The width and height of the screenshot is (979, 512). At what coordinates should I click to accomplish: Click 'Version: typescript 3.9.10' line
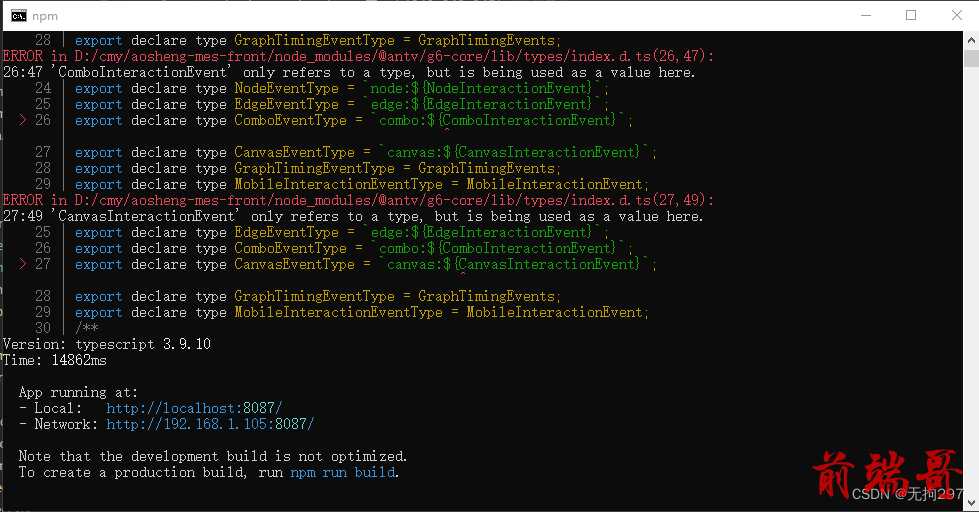pyautogui.click(x=107, y=344)
